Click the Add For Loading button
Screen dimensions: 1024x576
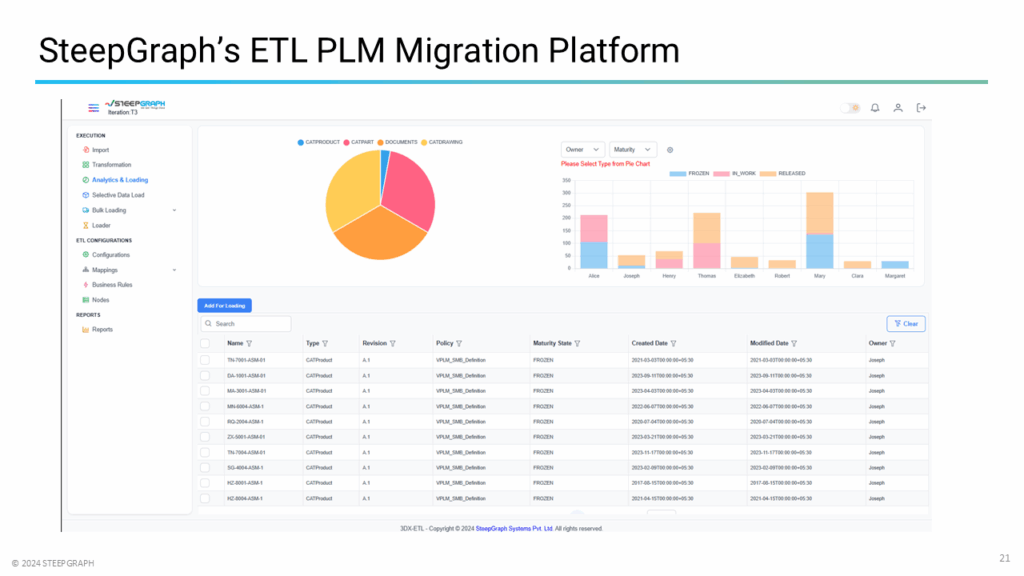point(224,305)
